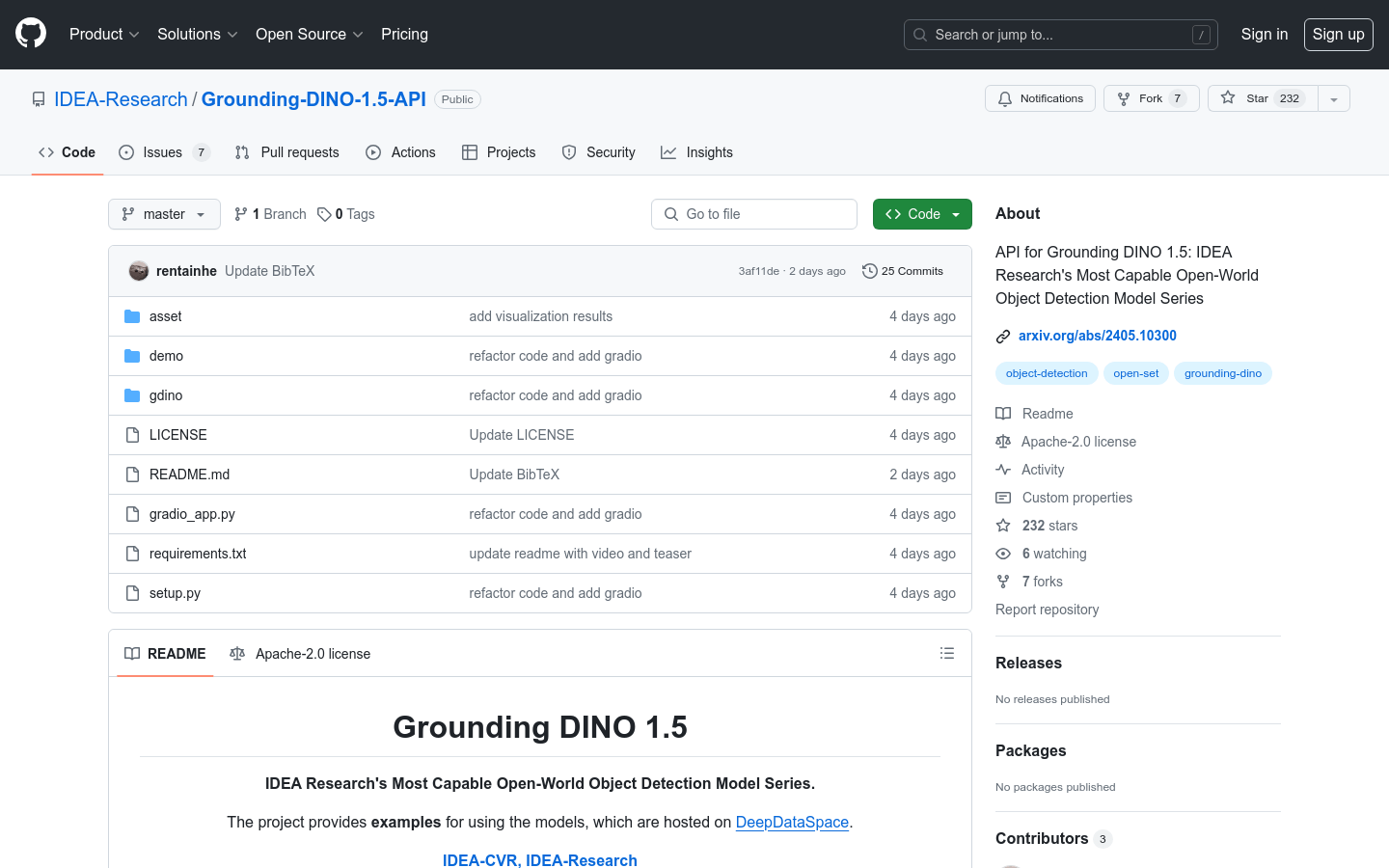1389x868 pixels.
Task: Click the Go to file search box
Action: pyautogui.click(x=754, y=214)
